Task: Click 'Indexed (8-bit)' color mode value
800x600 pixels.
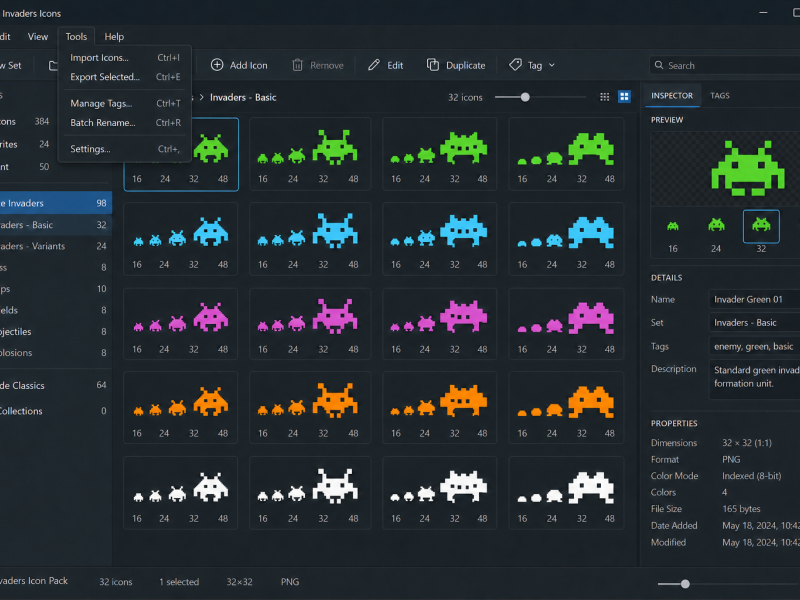Action: (x=752, y=476)
